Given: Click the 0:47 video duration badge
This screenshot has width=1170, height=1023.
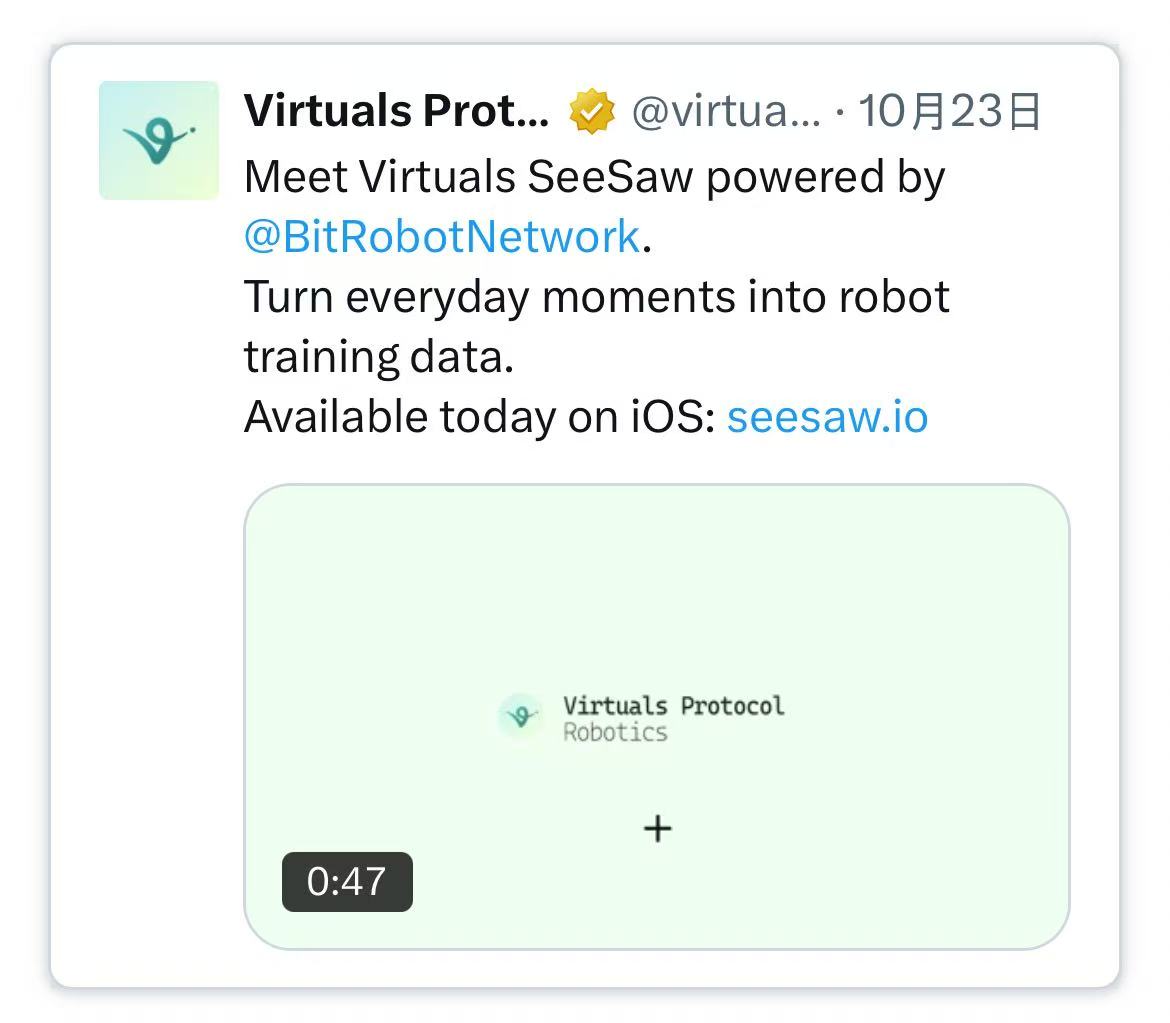Looking at the screenshot, I should tap(347, 881).
